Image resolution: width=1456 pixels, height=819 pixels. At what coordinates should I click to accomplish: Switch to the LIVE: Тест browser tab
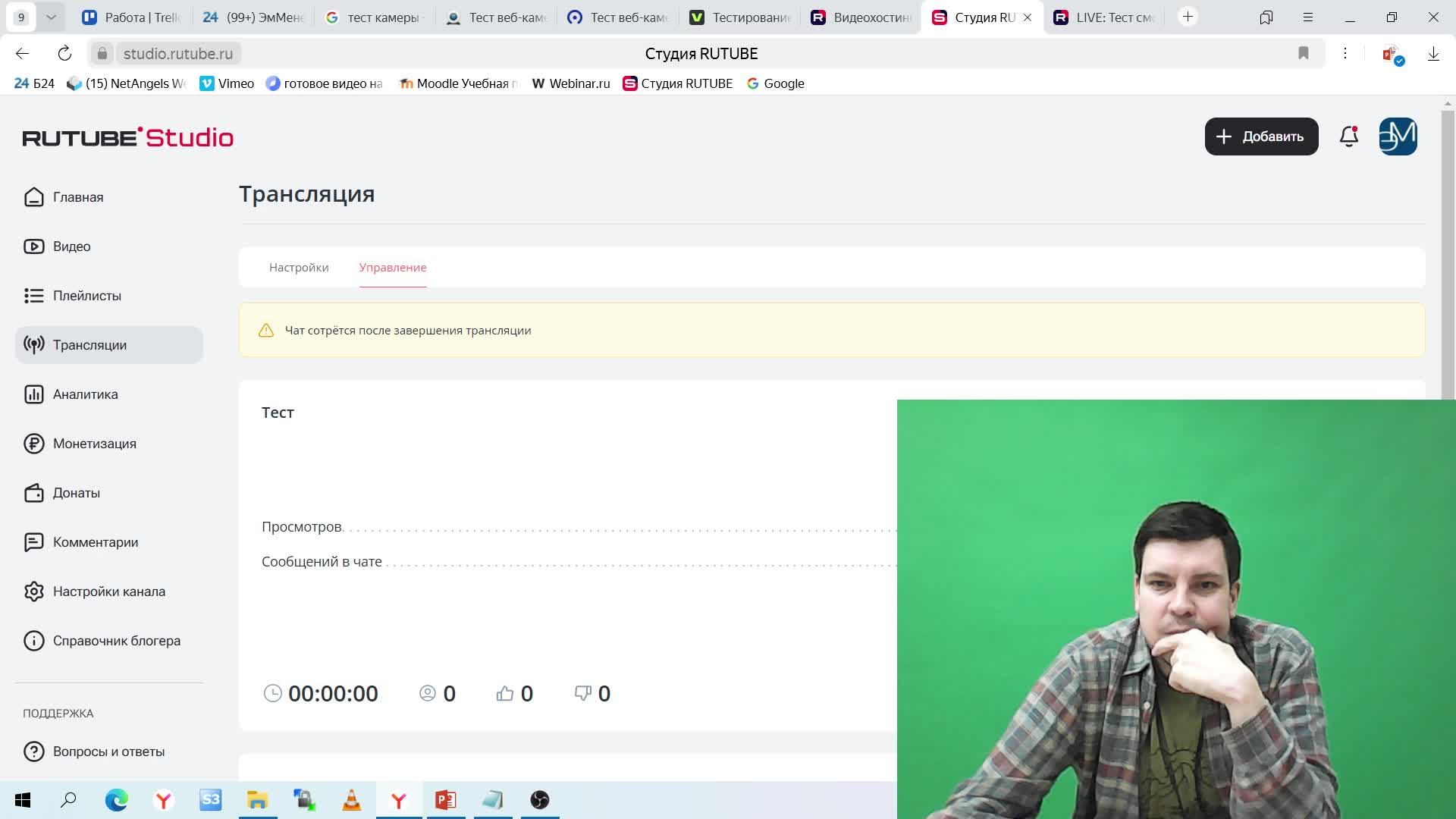tap(1106, 17)
